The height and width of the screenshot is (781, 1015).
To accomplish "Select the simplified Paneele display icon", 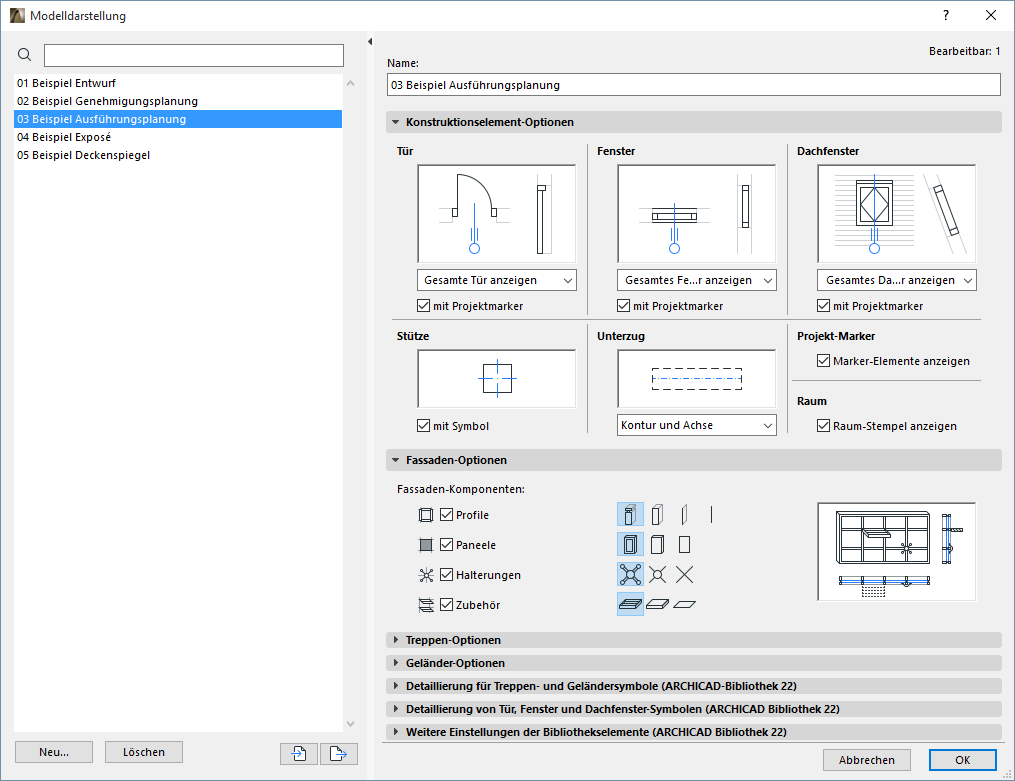I will pos(685,544).
